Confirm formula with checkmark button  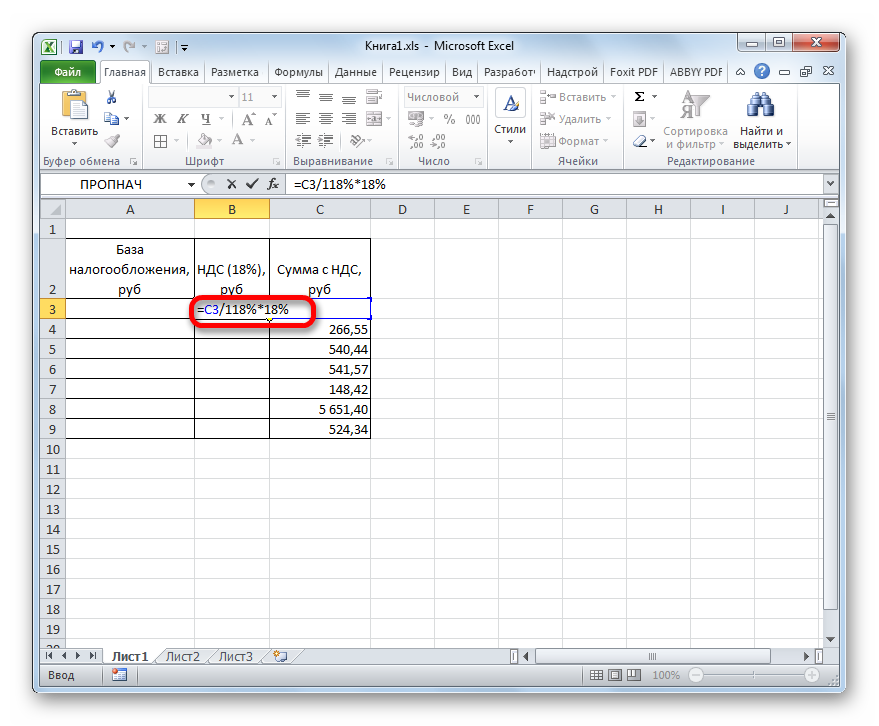pyautogui.click(x=250, y=184)
